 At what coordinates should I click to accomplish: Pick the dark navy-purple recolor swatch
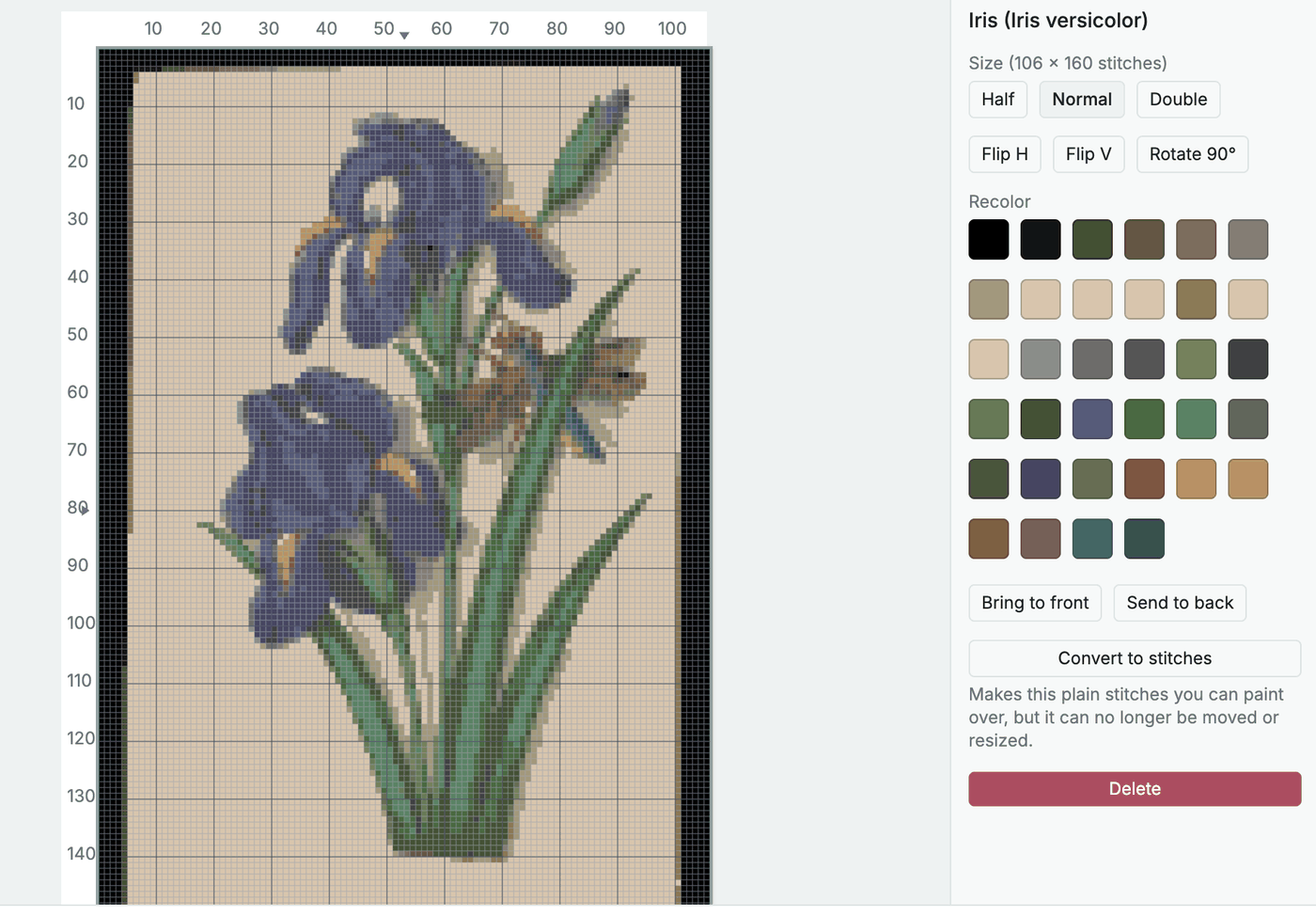[1041, 479]
